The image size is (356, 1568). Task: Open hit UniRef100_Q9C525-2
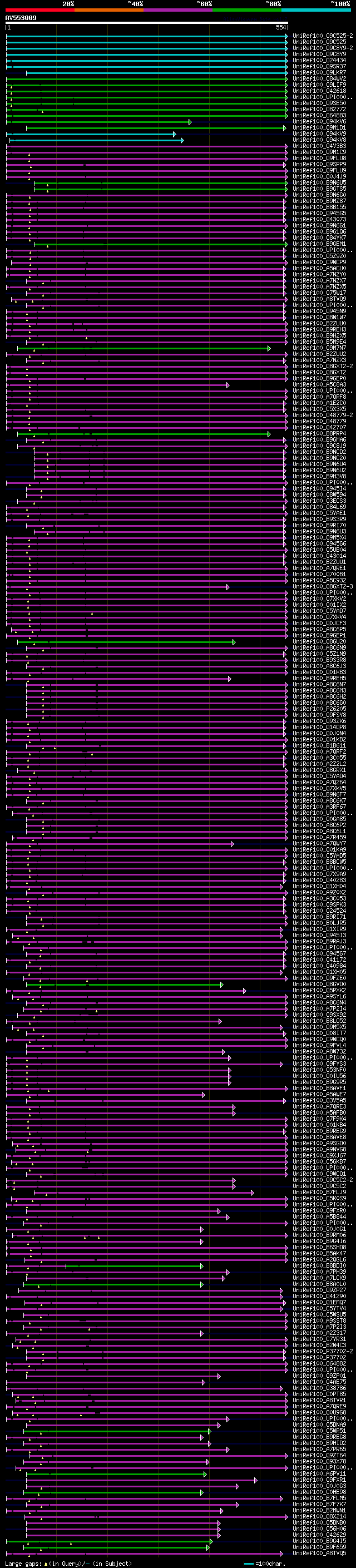tap(323, 36)
